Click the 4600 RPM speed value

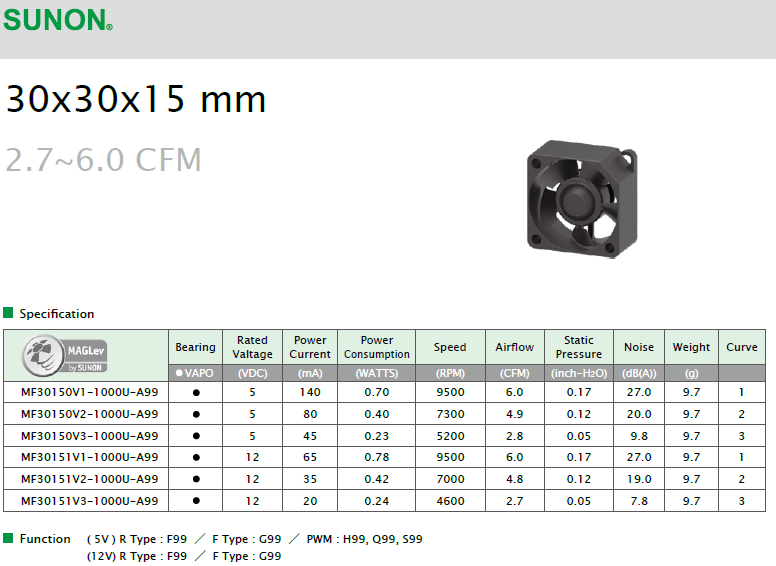450,501
